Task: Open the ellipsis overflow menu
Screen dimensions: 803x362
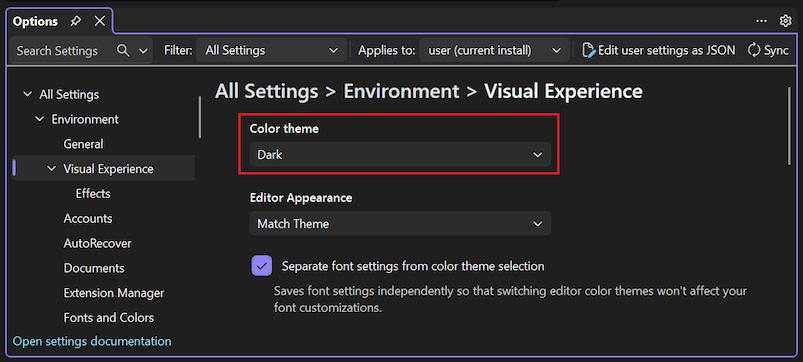Action: click(762, 21)
